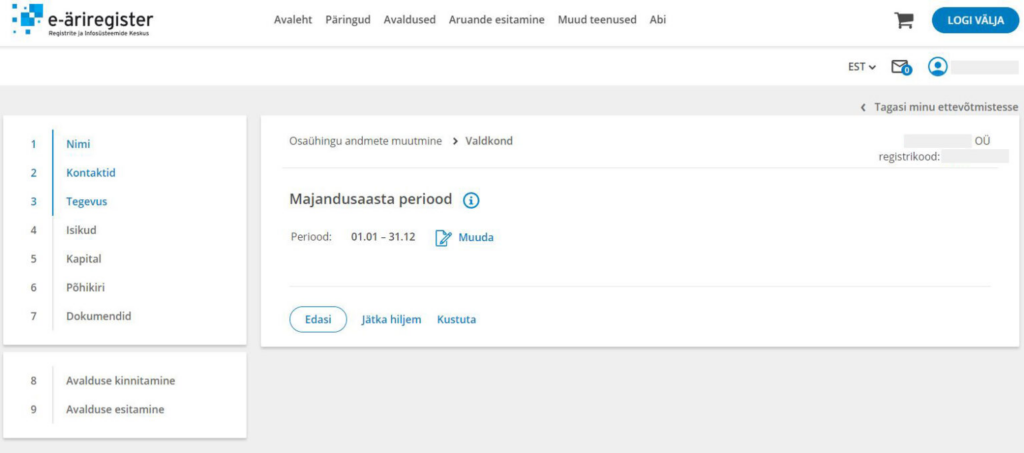The width and height of the screenshot is (1024, 453).
Task: Click the Jätka hiljem link
Action: pos(391,320)
